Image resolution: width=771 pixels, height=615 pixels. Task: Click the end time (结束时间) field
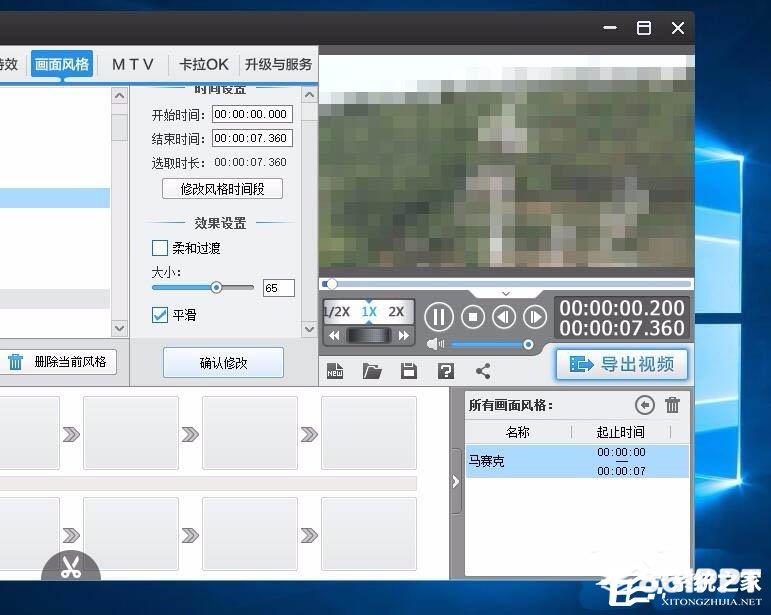pos(252,138)
